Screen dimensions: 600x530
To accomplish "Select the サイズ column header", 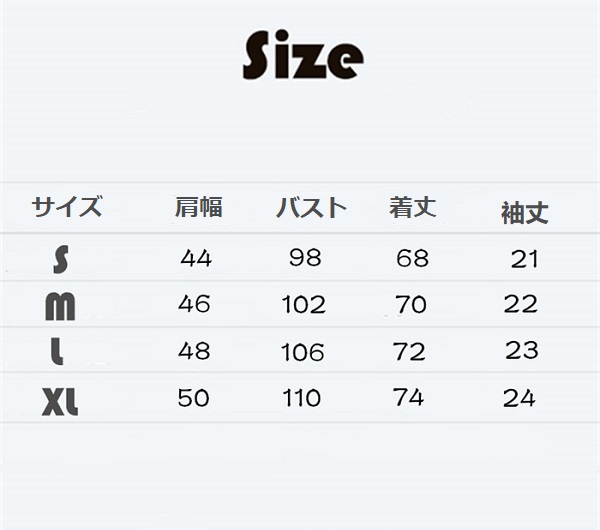I will click(67, 206).
